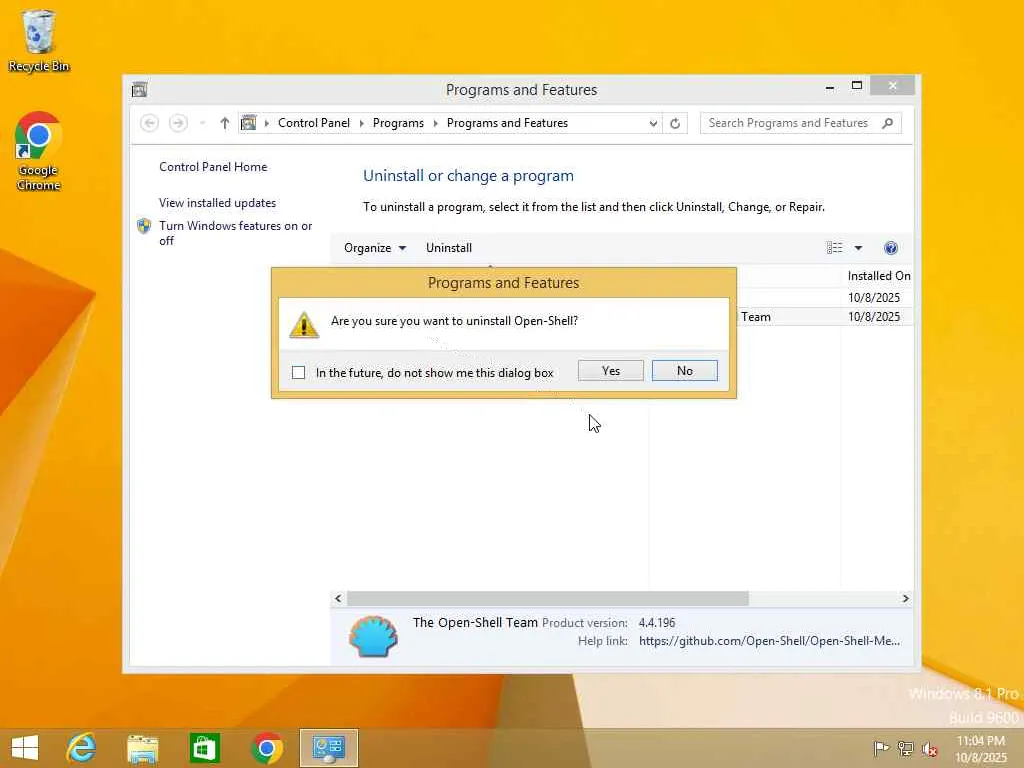The image size is (1024, 768).
Task: Sort by the Installed On column
Action: click(x=878, y=276)
